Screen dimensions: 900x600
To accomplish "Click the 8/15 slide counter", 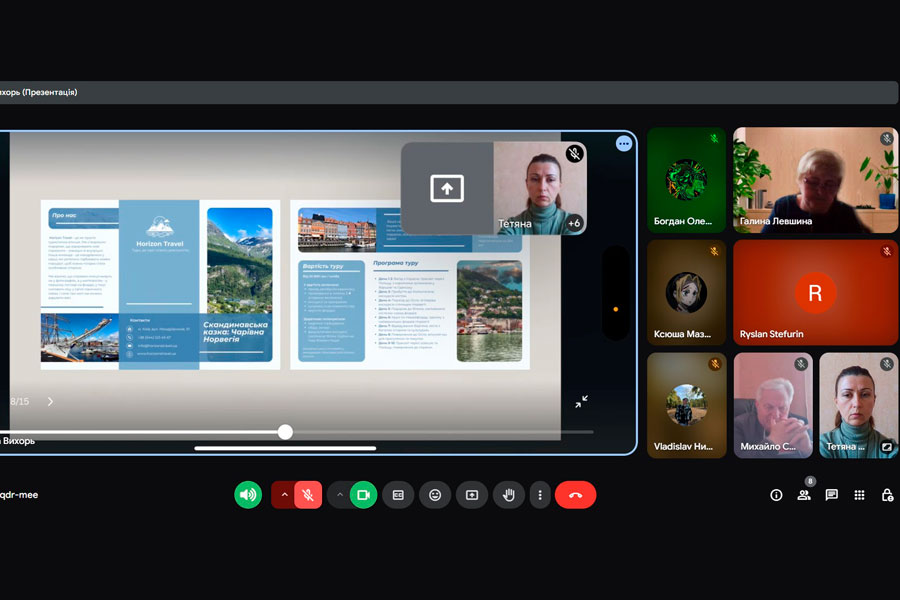I will (x=20, y=401).
